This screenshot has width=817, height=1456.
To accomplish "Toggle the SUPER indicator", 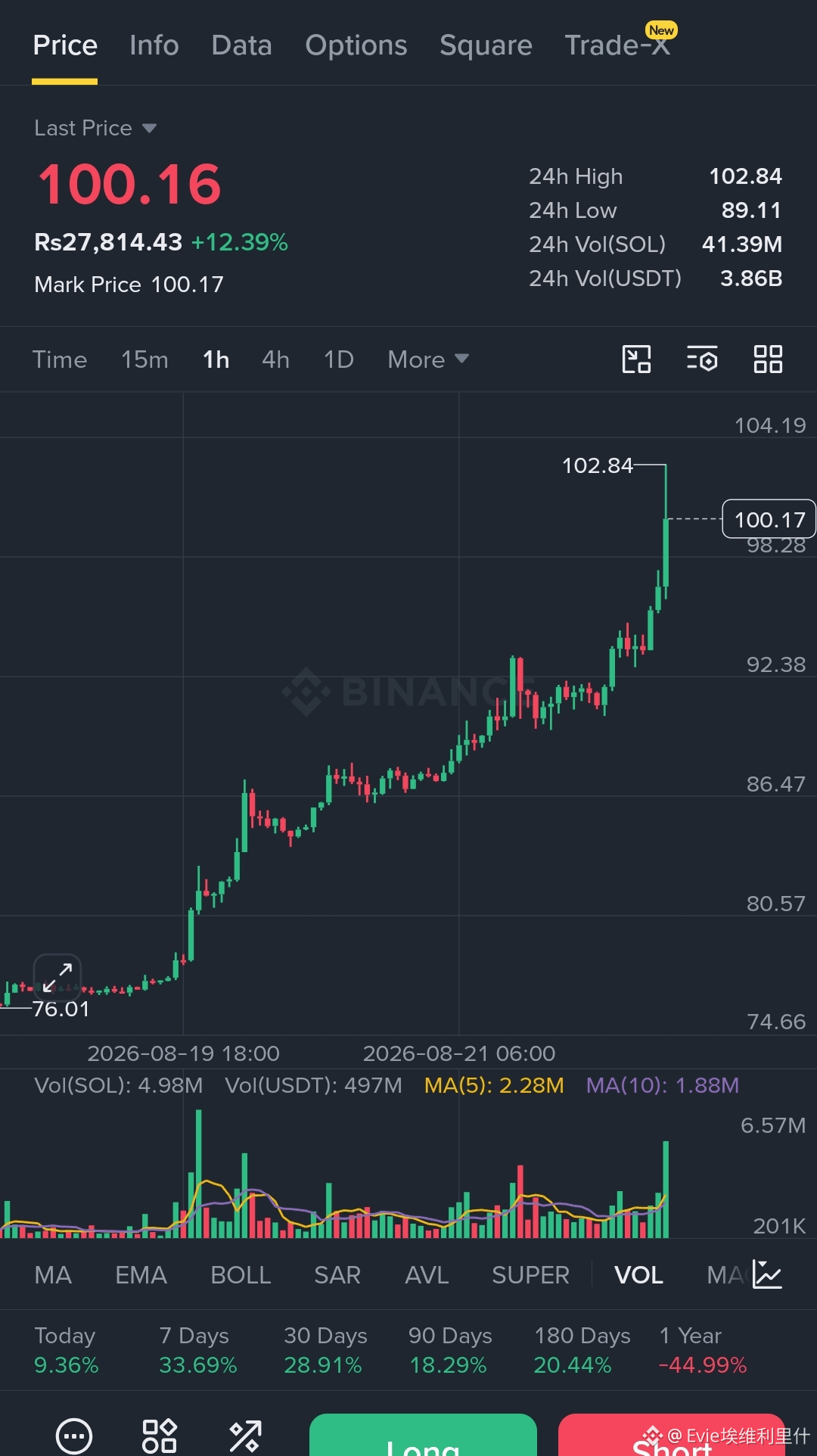I will [x=530, y=1275].
